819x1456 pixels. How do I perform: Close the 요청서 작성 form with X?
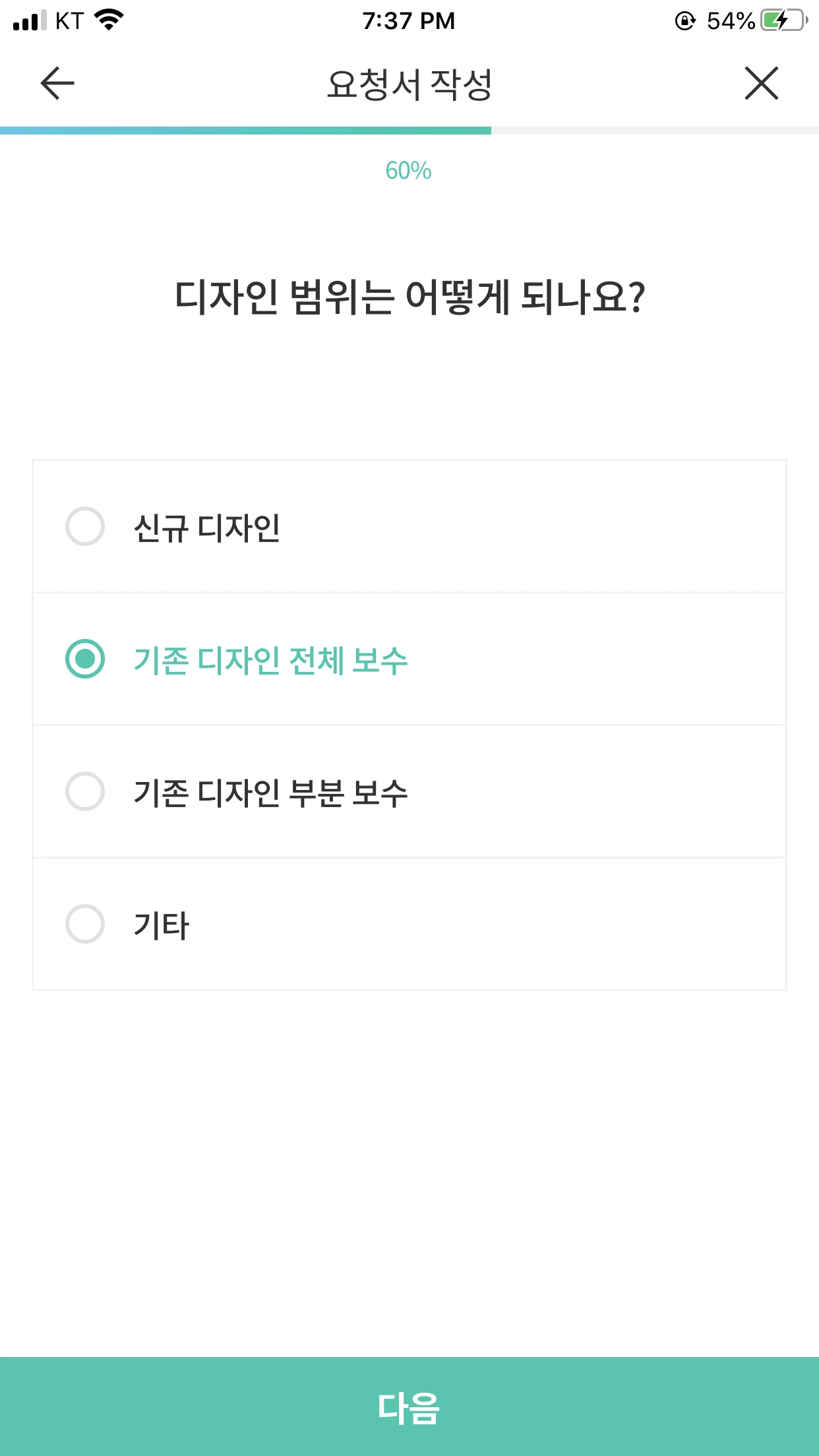(x=762, y=84)
